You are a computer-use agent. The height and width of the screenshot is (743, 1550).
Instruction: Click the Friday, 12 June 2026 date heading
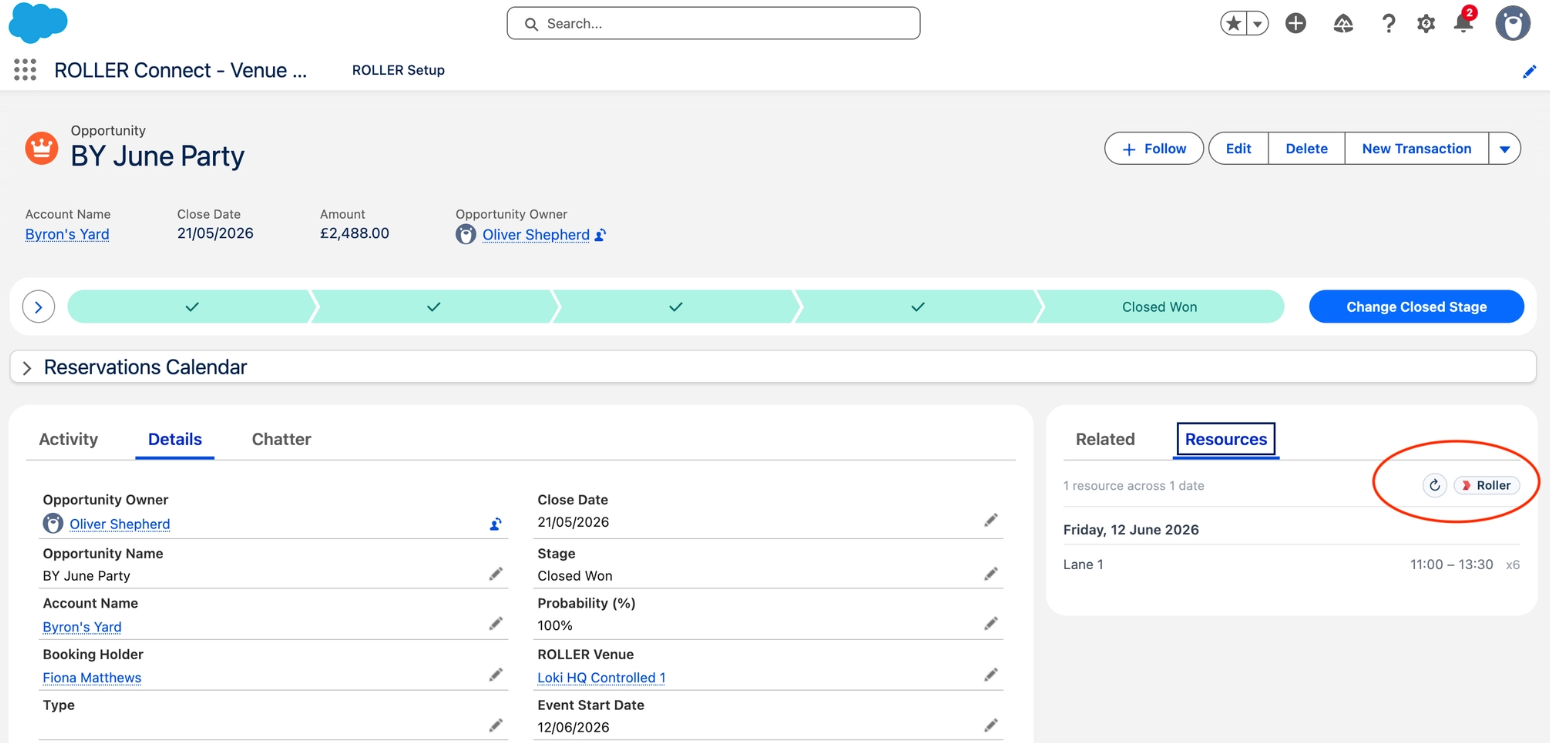(1131, 530)
